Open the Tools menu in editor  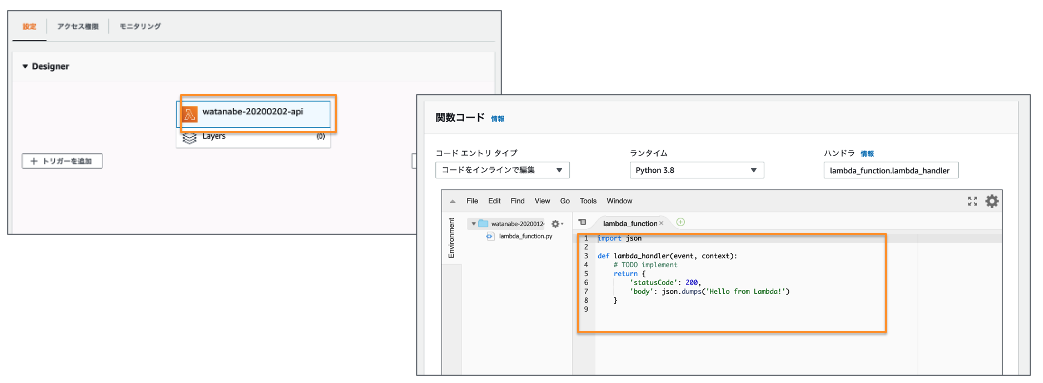point(588,201)
